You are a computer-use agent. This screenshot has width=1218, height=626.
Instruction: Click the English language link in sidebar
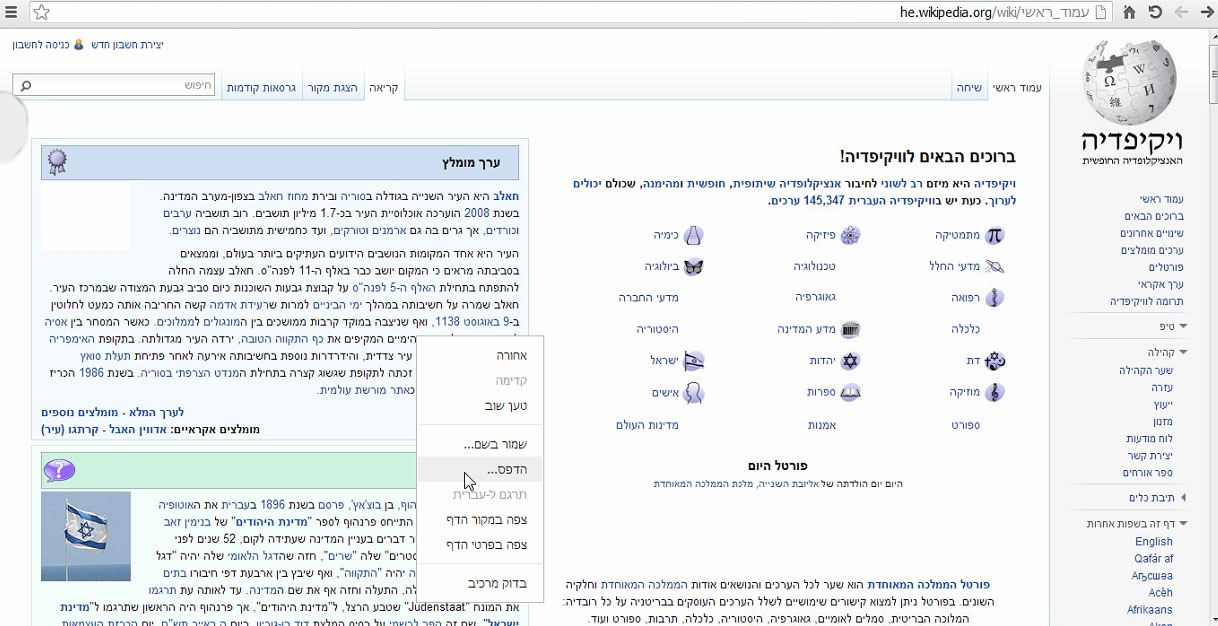(1153, 542)
